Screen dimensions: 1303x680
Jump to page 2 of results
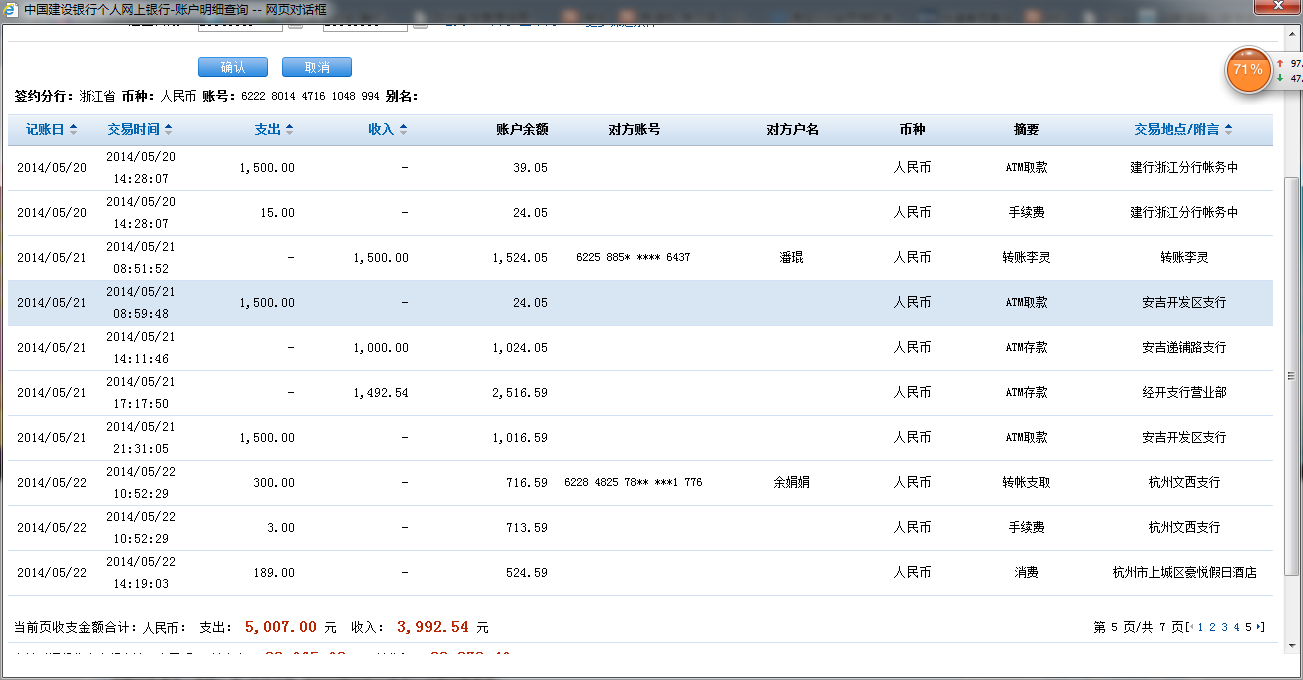(x=1212, y=628)
